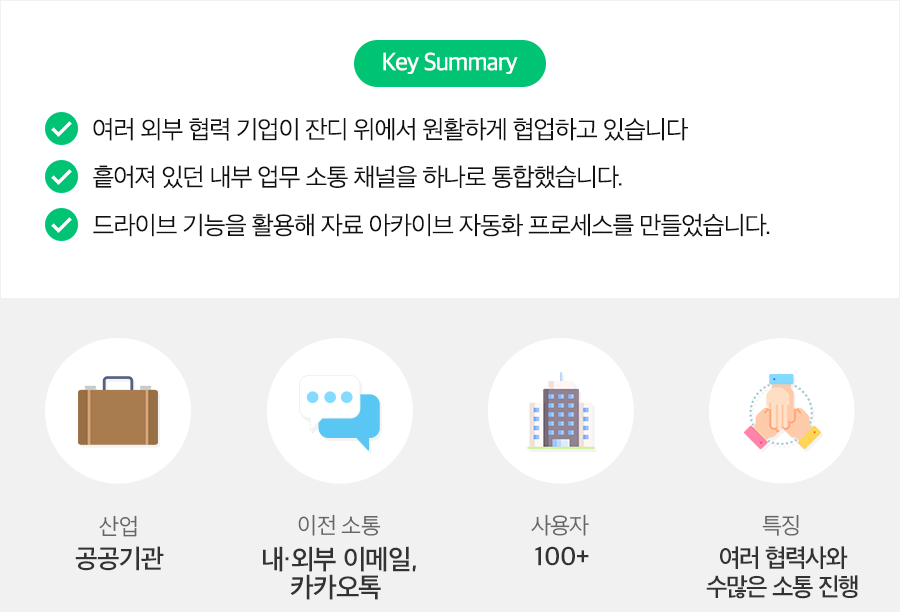Click the first green checkmark icon

62,129
